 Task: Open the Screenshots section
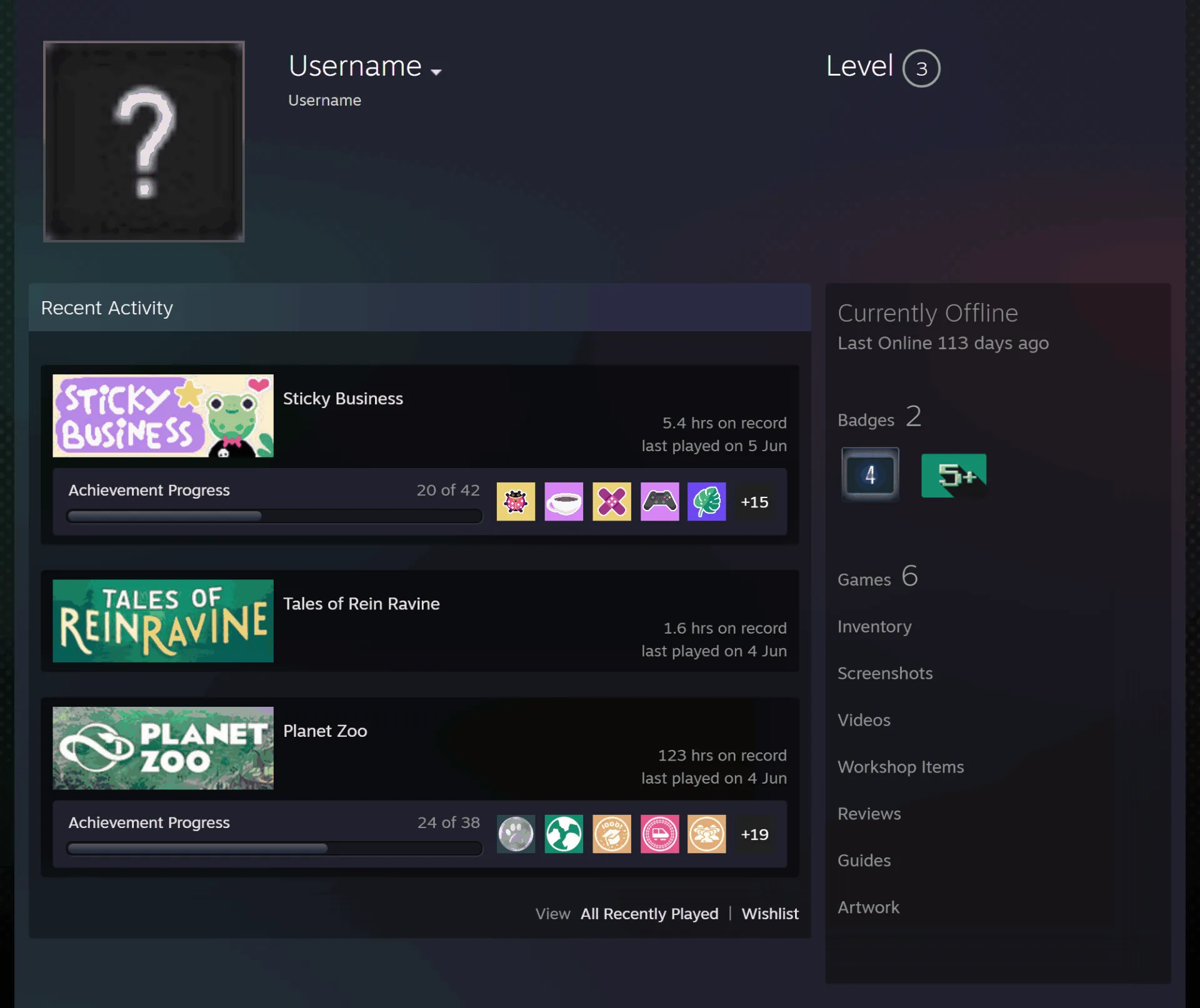[885, 673]
